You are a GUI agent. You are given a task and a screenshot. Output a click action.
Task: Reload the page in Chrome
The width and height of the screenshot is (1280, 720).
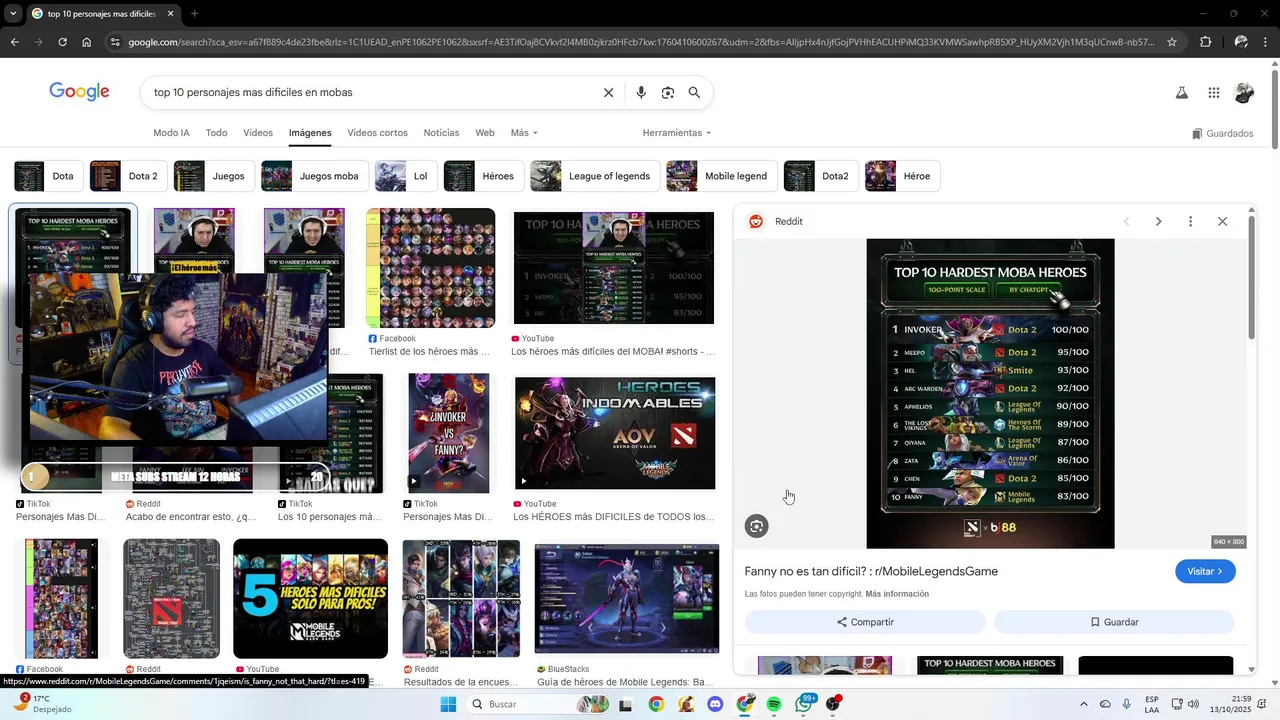point(62,42)
